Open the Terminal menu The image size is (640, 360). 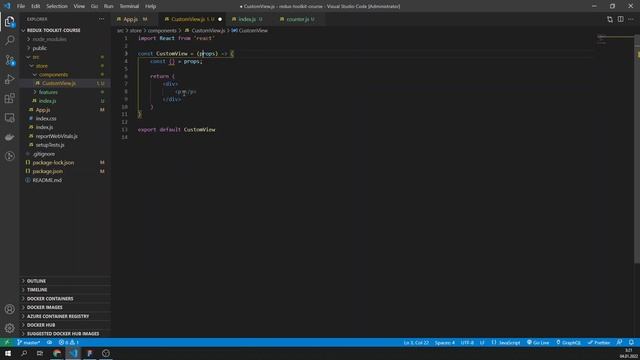[129, 6]
